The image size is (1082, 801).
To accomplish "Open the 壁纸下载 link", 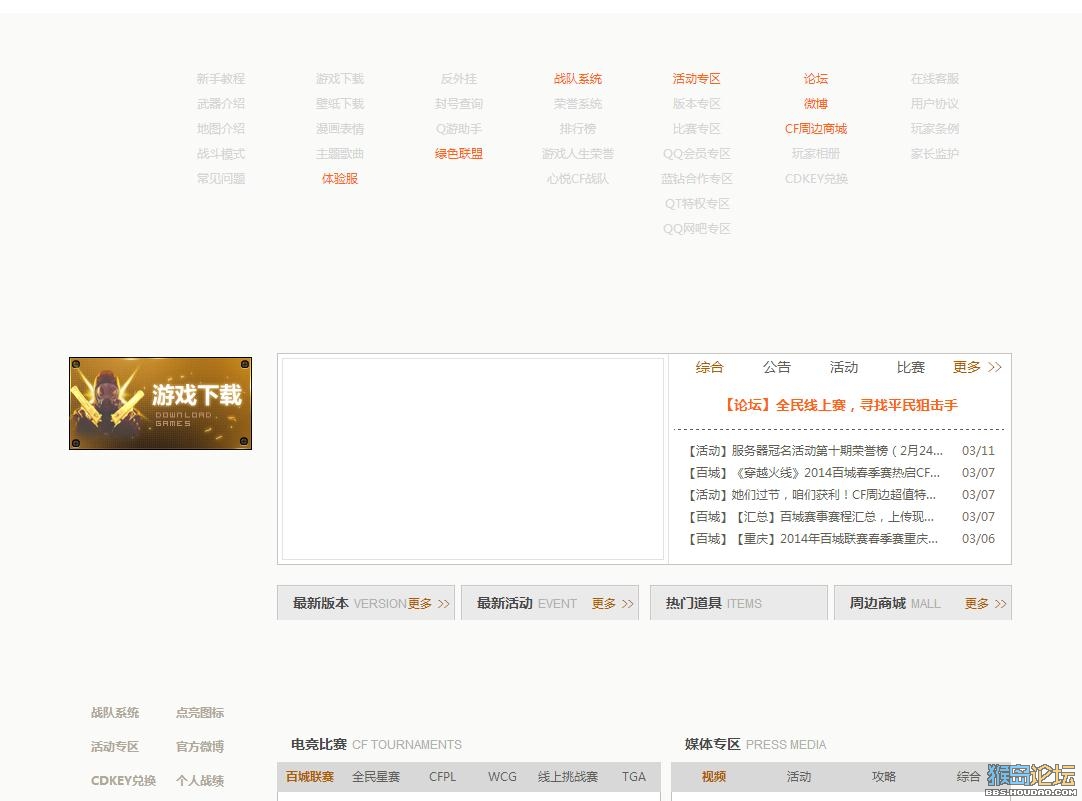I will click(340, 103).
